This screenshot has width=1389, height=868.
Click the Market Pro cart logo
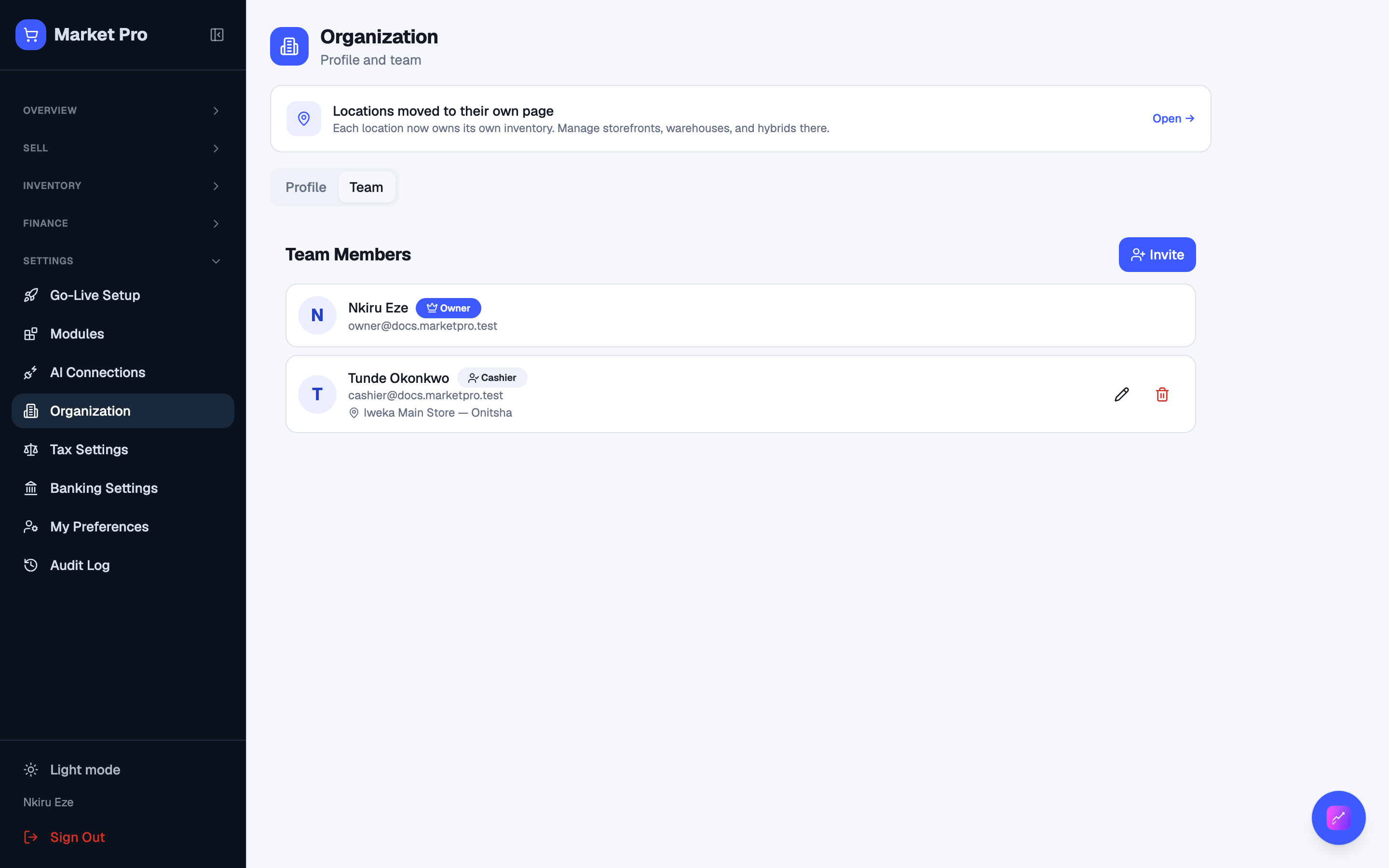pos(31,34)
